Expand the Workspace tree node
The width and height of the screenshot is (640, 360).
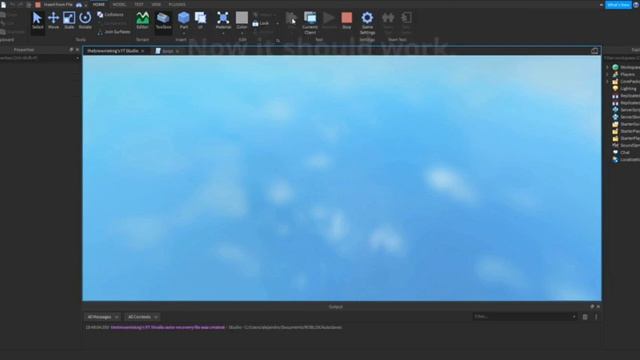(607, 67)
